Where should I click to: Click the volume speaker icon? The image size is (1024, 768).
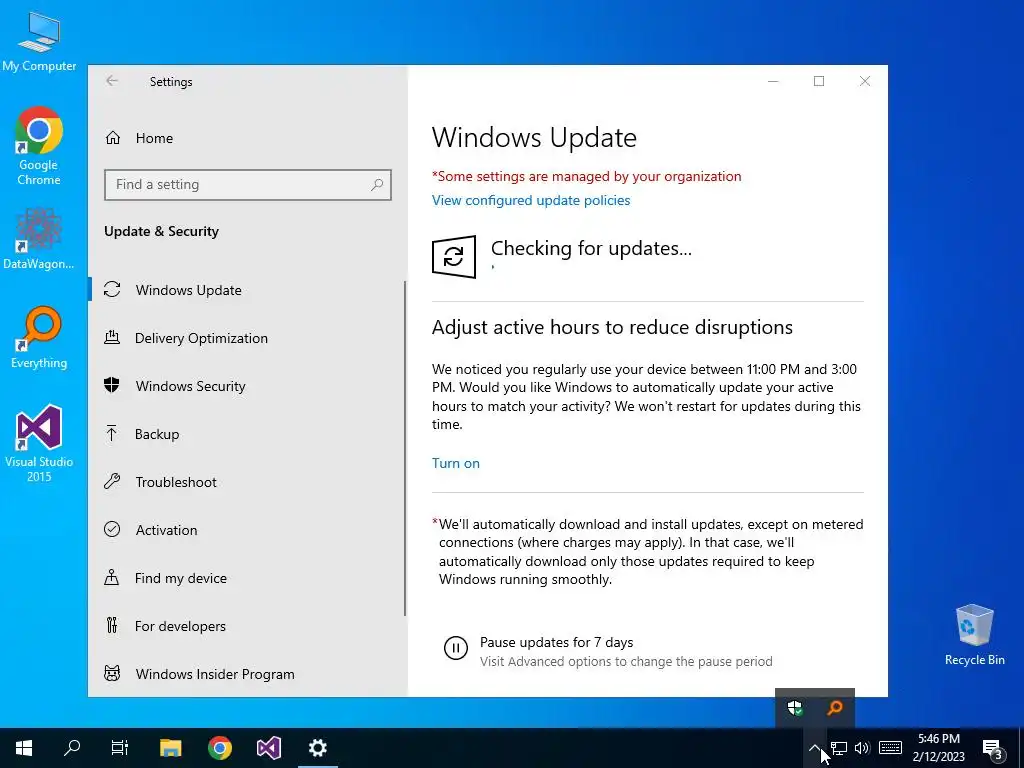862,748
